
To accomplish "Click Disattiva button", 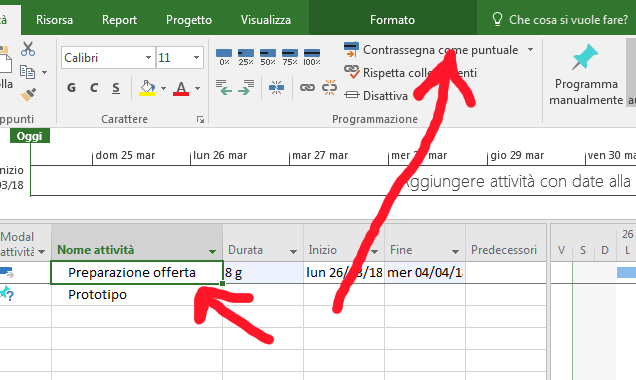I will (x=376, y=96).
